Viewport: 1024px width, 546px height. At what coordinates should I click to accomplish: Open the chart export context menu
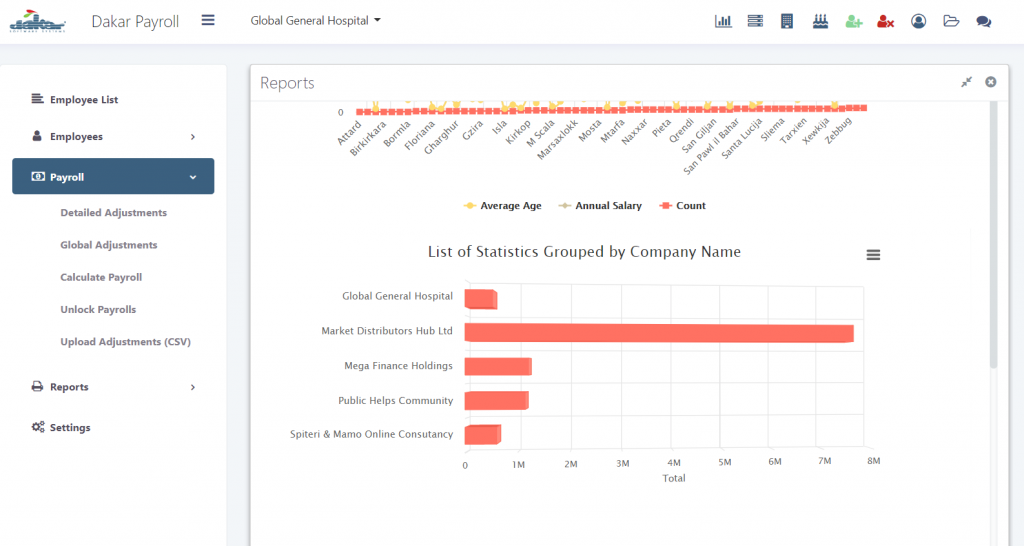click(x=873, y=255)
